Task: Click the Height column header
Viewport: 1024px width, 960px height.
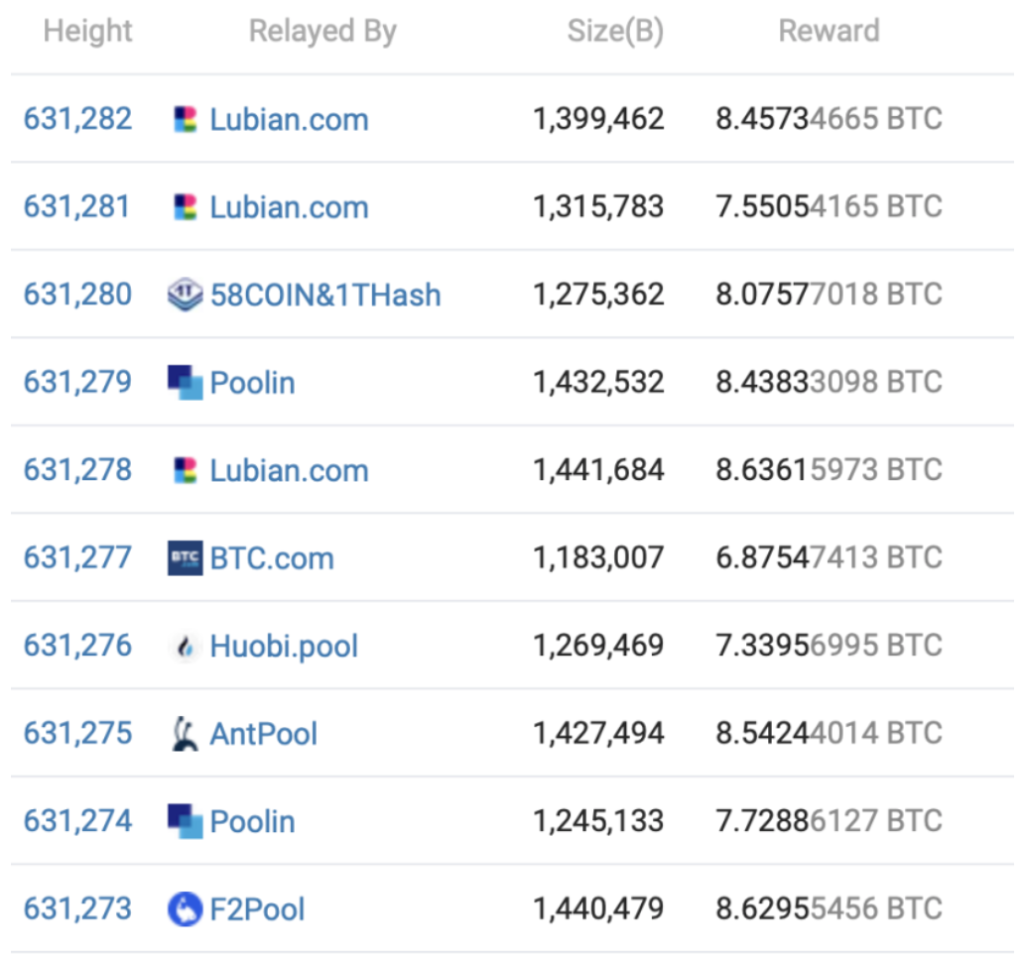Action: (x=88, y=31)
